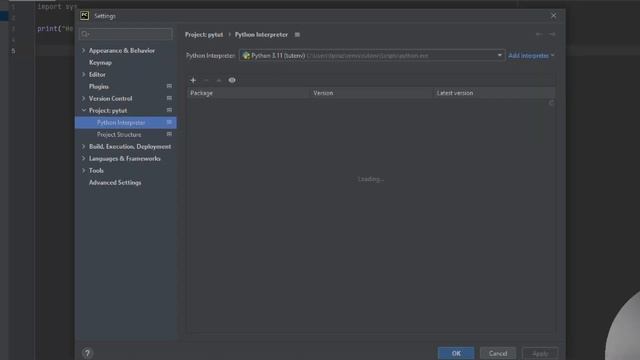Expand Languages & Frameworks section
This screenshot has height=360, width=640.
[83, 158]
